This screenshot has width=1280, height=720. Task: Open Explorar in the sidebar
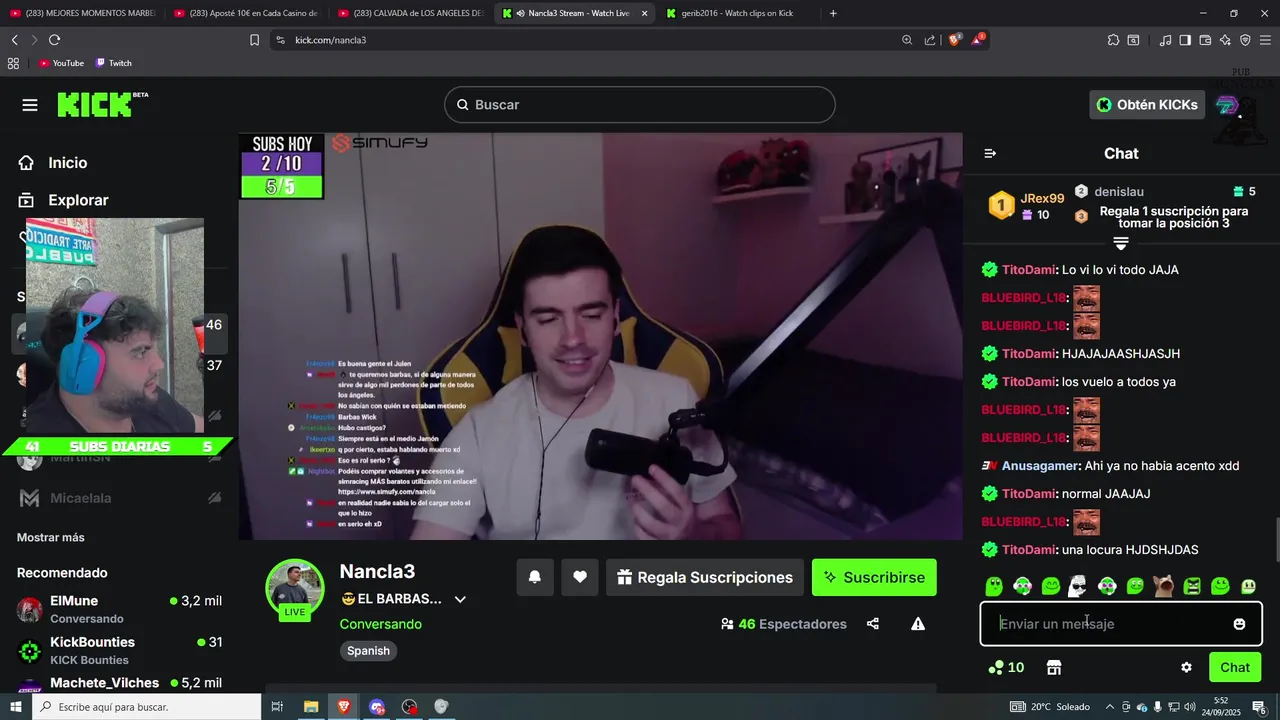(x=65, y=200)
